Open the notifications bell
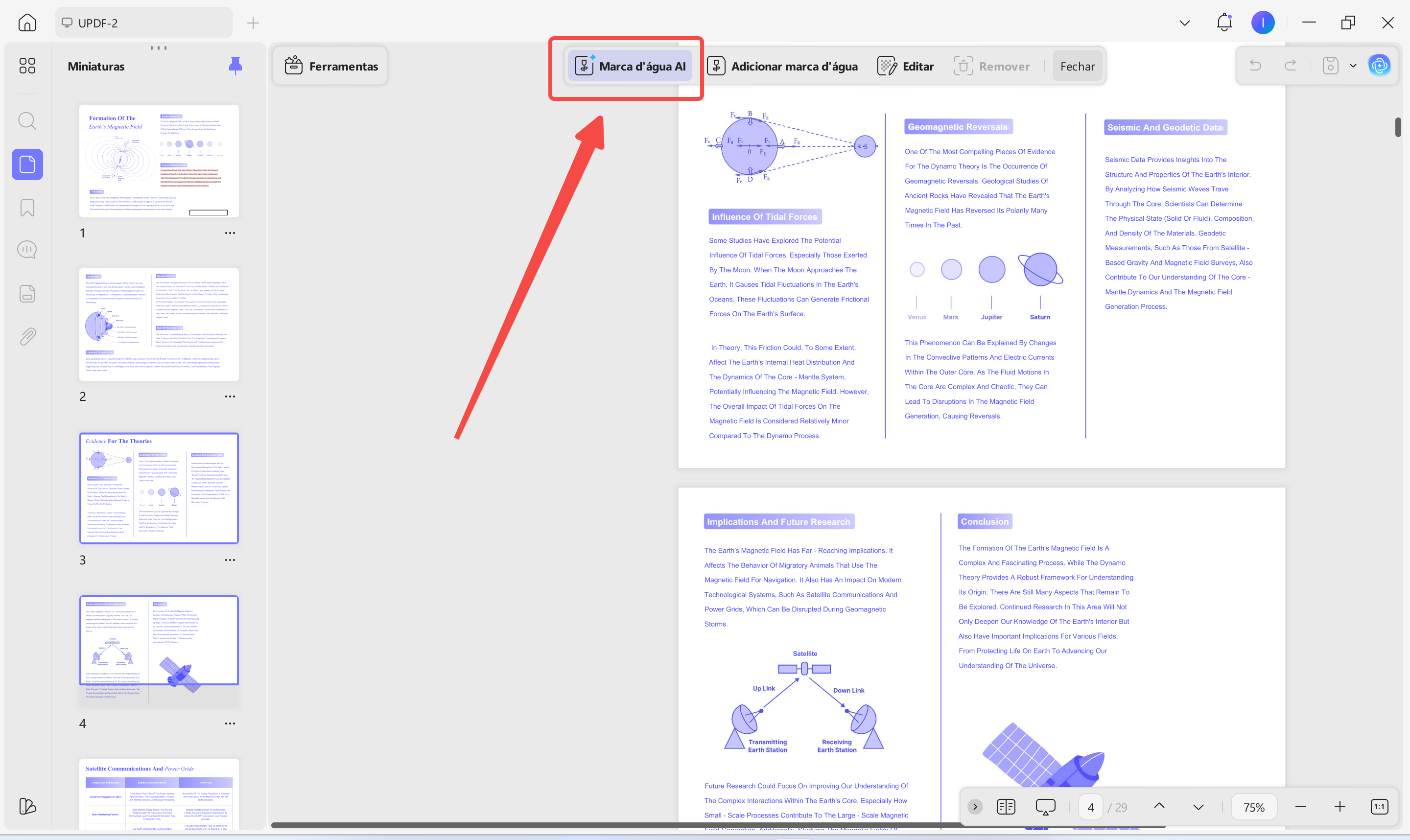This screenshot has width=1410, height=840. pyautogui.click(x=1224, y=22)
